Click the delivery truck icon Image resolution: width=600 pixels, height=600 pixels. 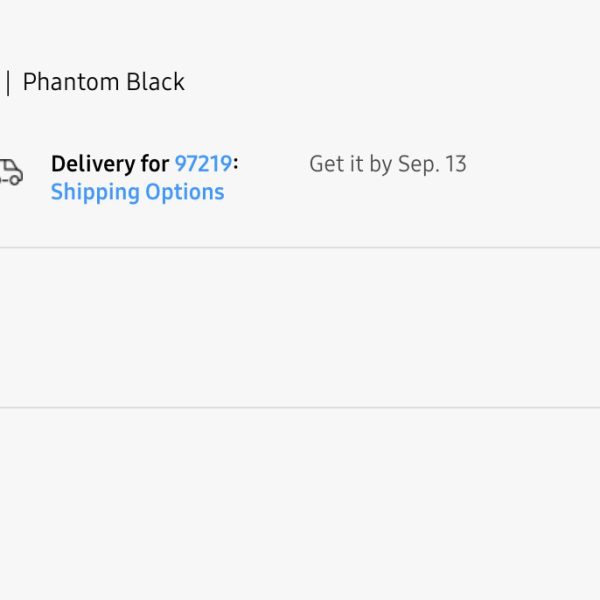10,172
